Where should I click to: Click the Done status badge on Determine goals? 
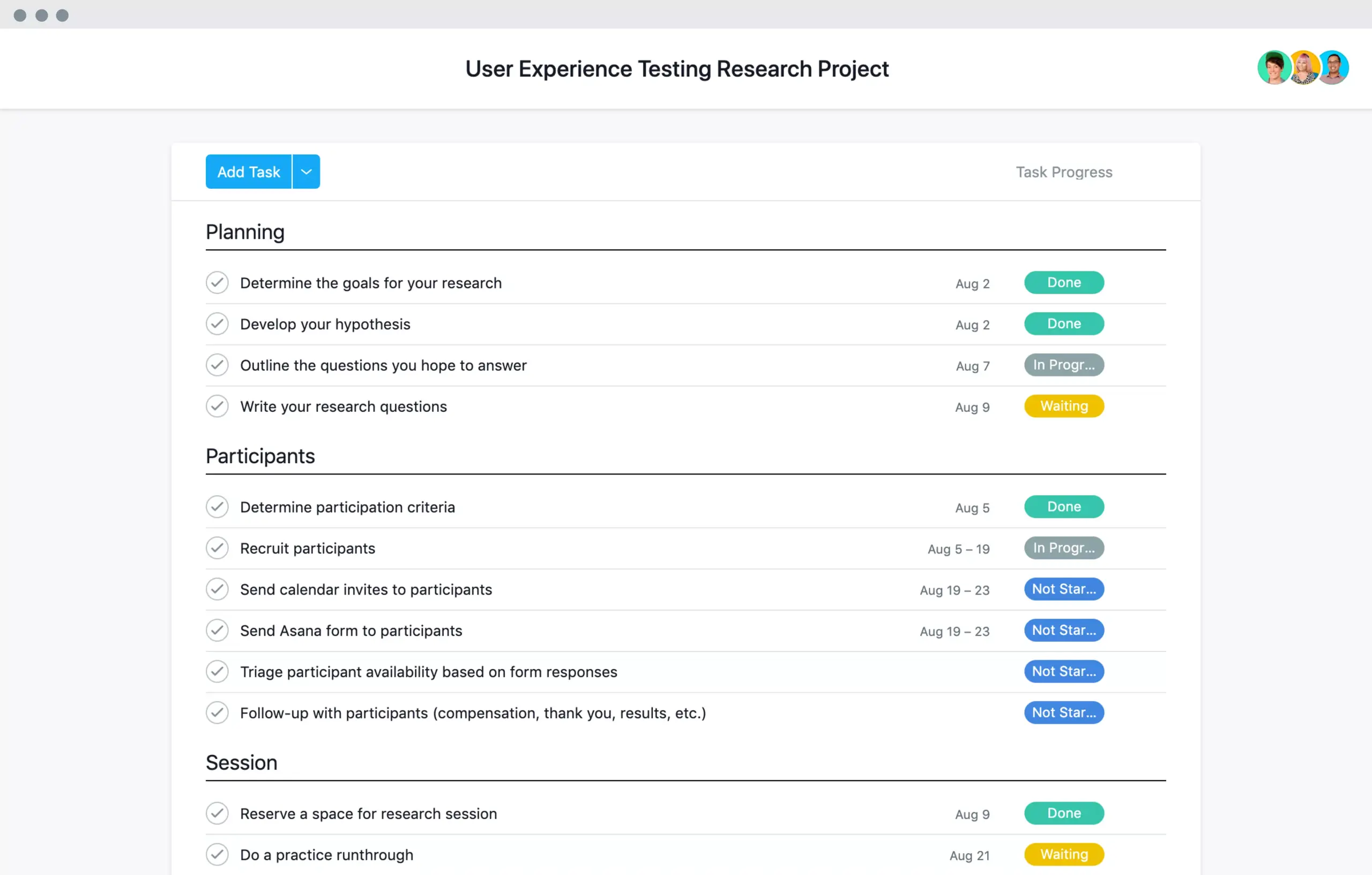click(x=1063, y=282)
